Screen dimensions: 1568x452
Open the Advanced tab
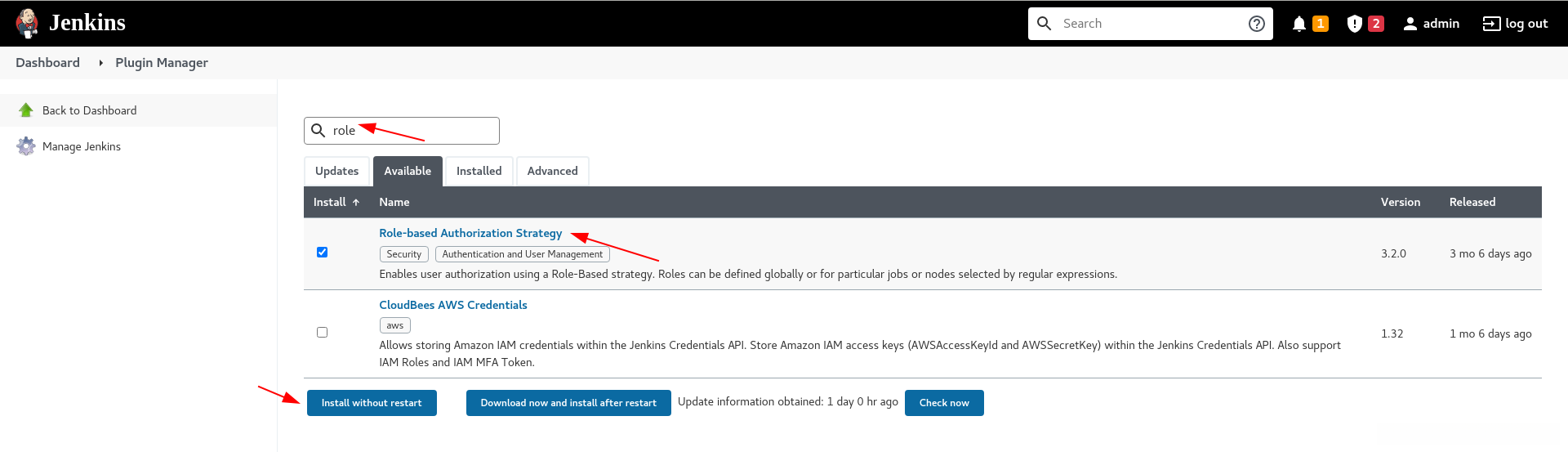point(552,171)
